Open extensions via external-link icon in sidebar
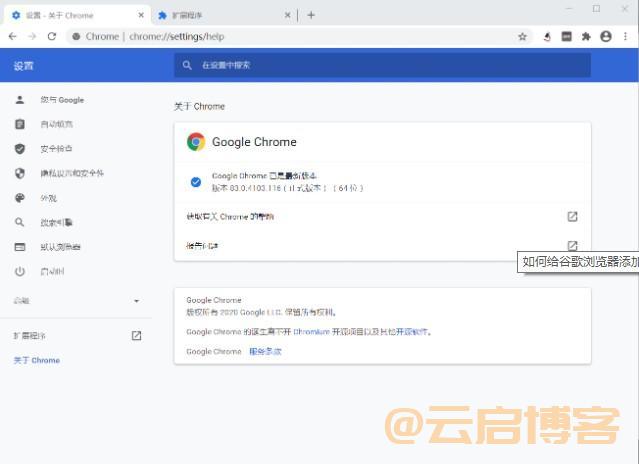639x464 pixels. (137, 336)
